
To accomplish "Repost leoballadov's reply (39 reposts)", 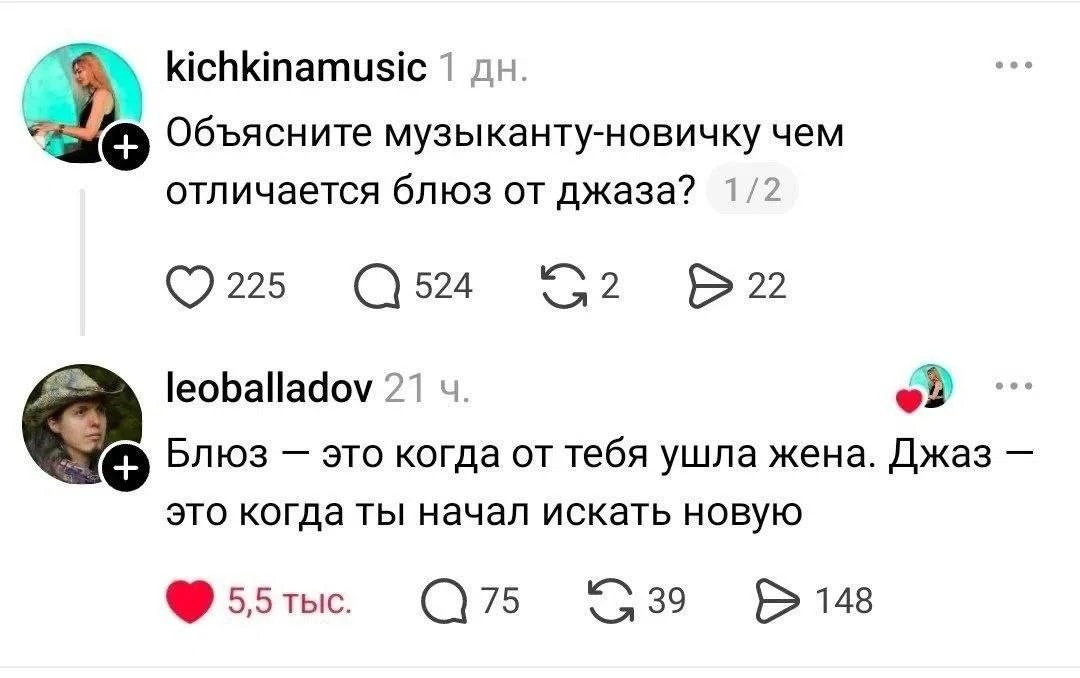I will [611, 602].
